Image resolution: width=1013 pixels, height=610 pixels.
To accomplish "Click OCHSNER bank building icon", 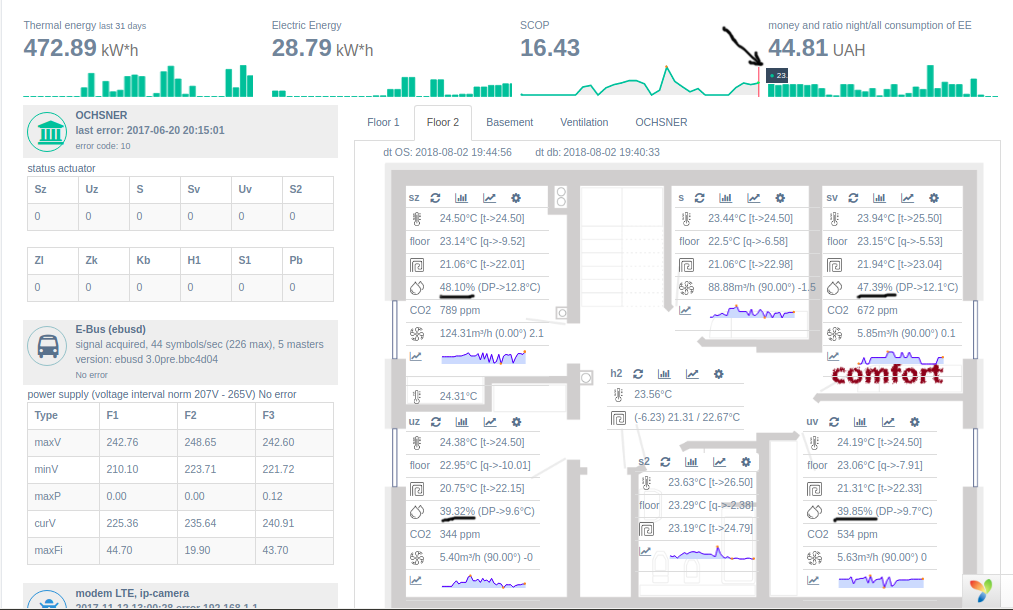I will point(47,132).
